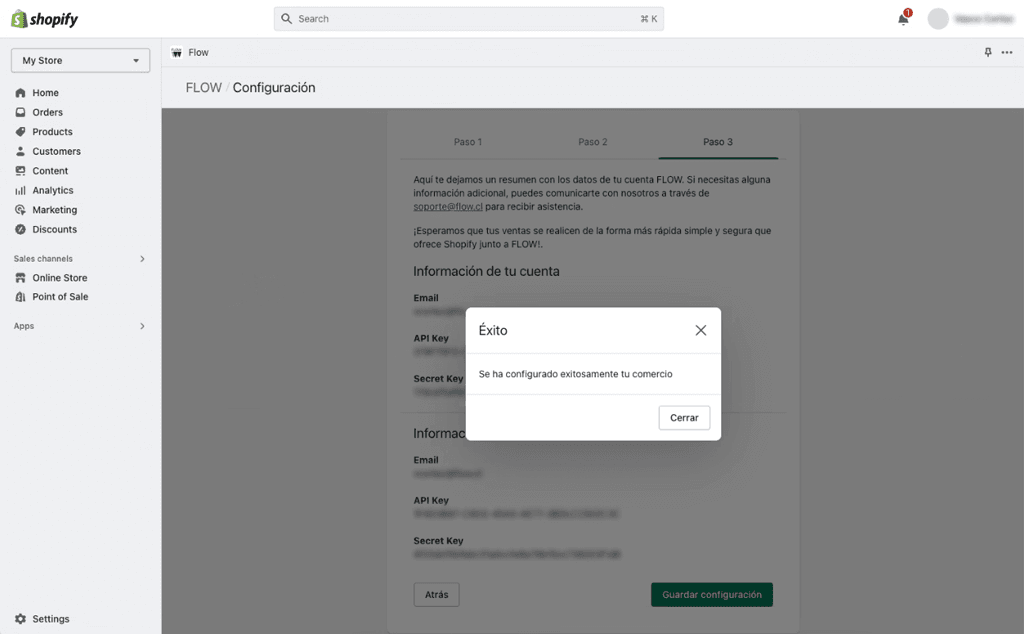
Task: Click the Point of Sale bag icon
Action: point(20,296)
